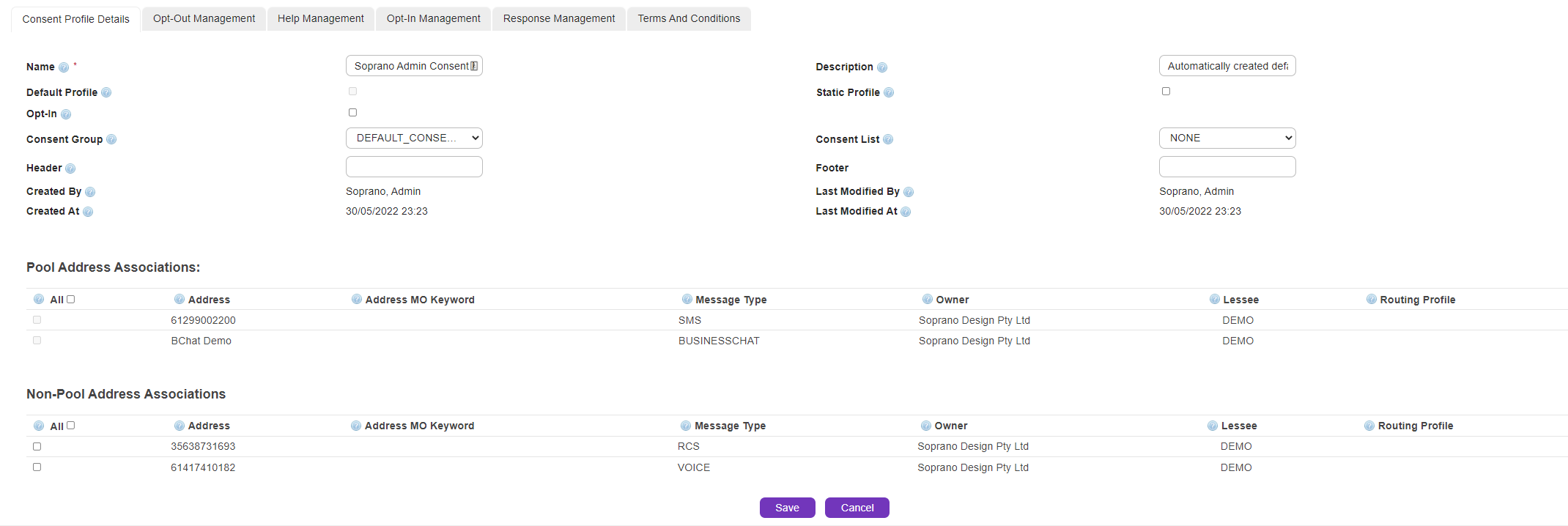Click help icon next to Pool Routing Profile

(1371, 300)
